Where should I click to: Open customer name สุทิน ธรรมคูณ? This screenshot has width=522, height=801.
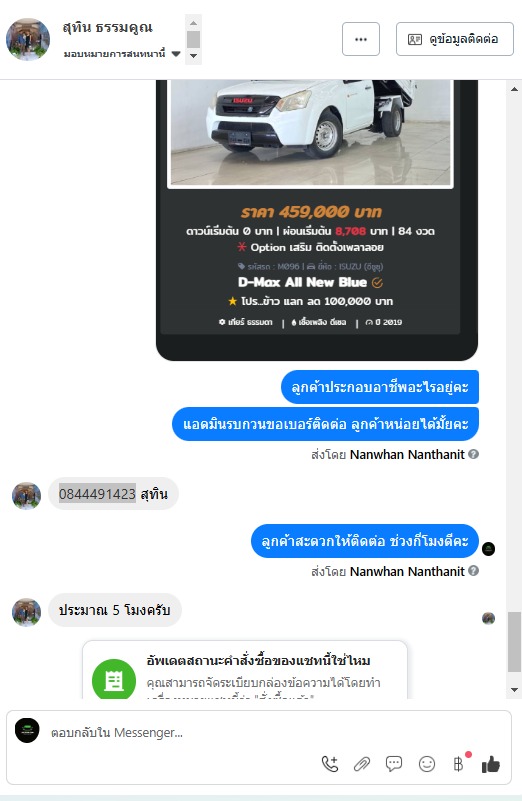pyautogui.click(x=107, y=27)
